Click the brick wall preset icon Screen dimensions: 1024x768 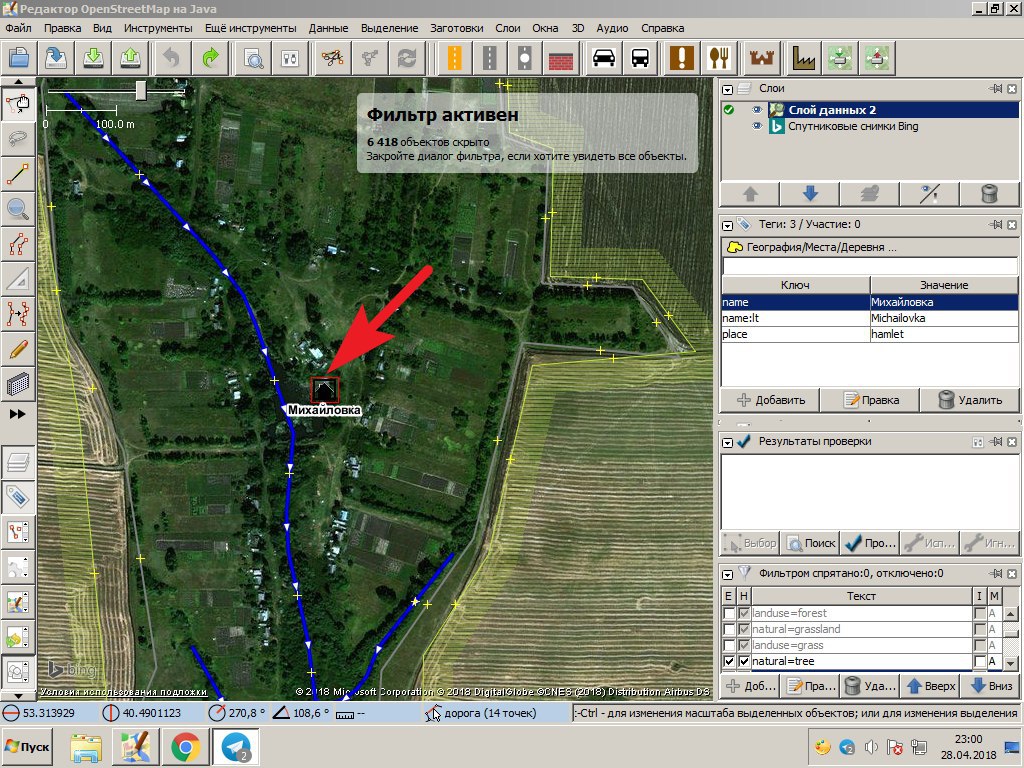point(560,57)
